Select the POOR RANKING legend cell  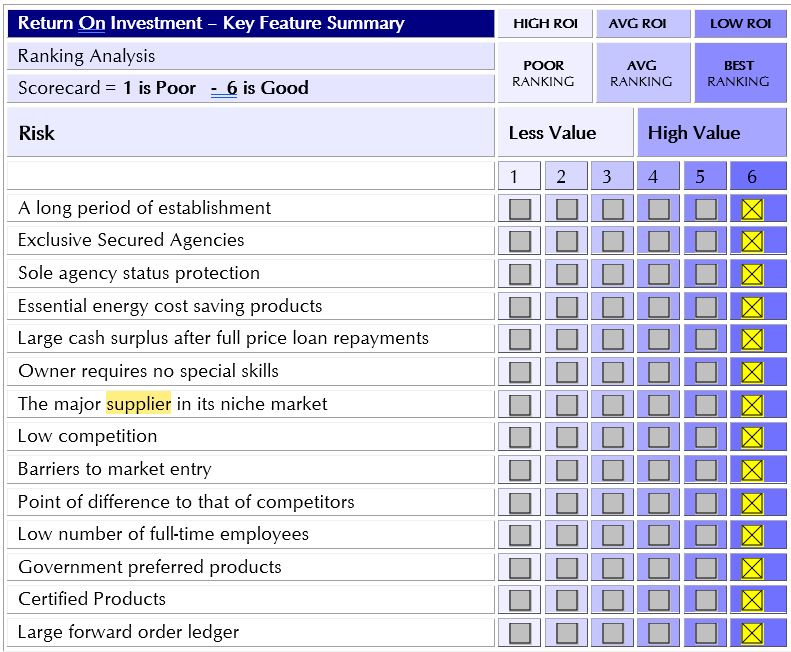tap(545, 73)
